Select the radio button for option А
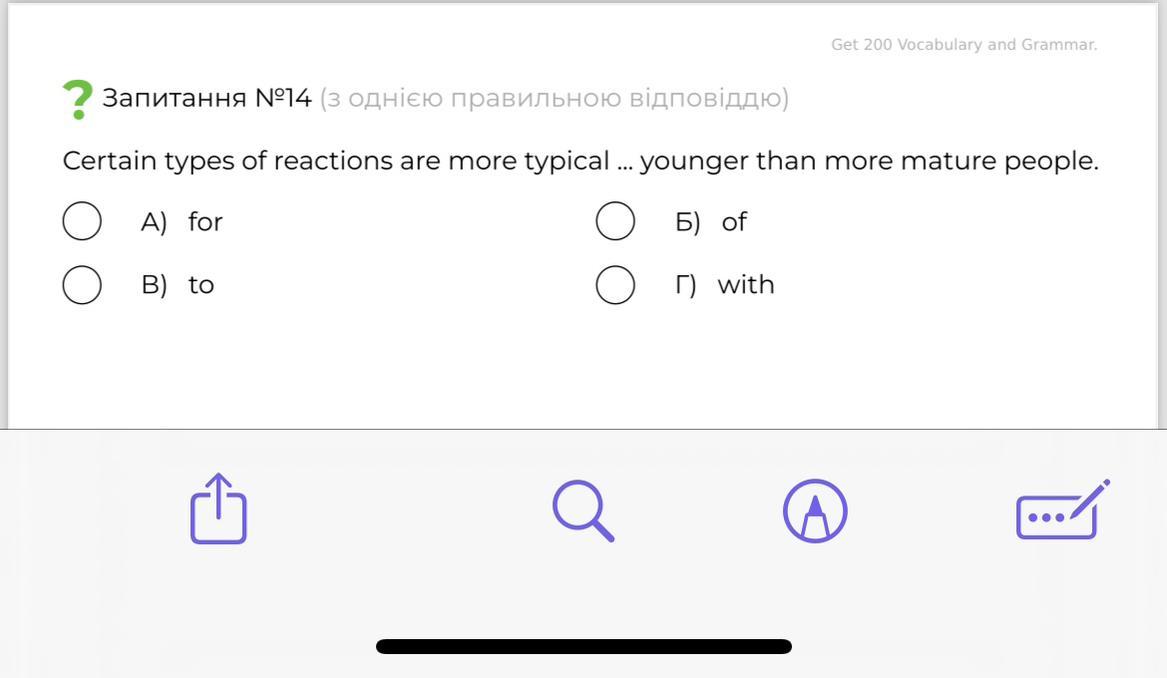Image resolution: width=1167 pixels, height=678 pixels. tap(82, 221)
